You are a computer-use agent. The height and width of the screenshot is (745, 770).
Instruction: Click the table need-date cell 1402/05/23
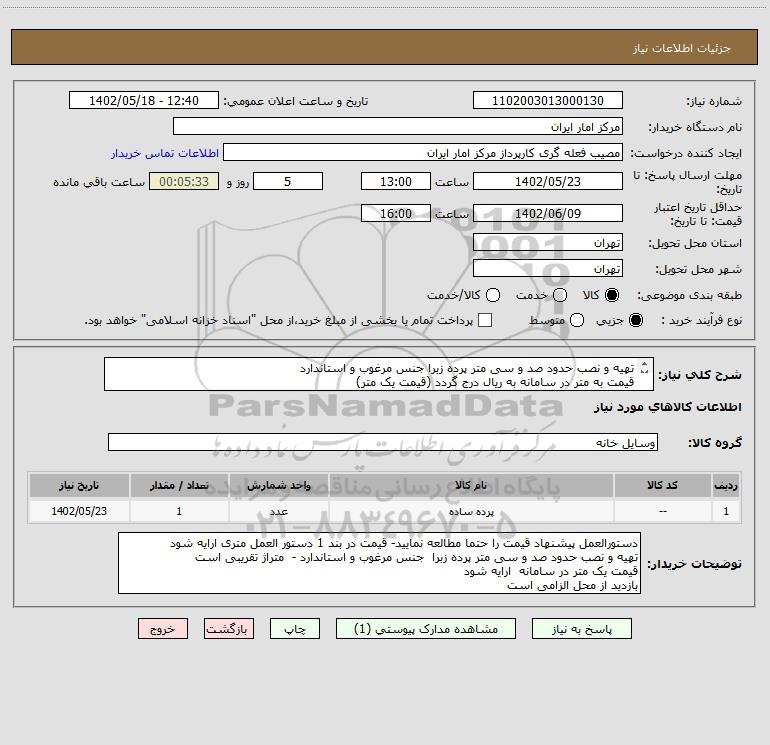(79, 512)
